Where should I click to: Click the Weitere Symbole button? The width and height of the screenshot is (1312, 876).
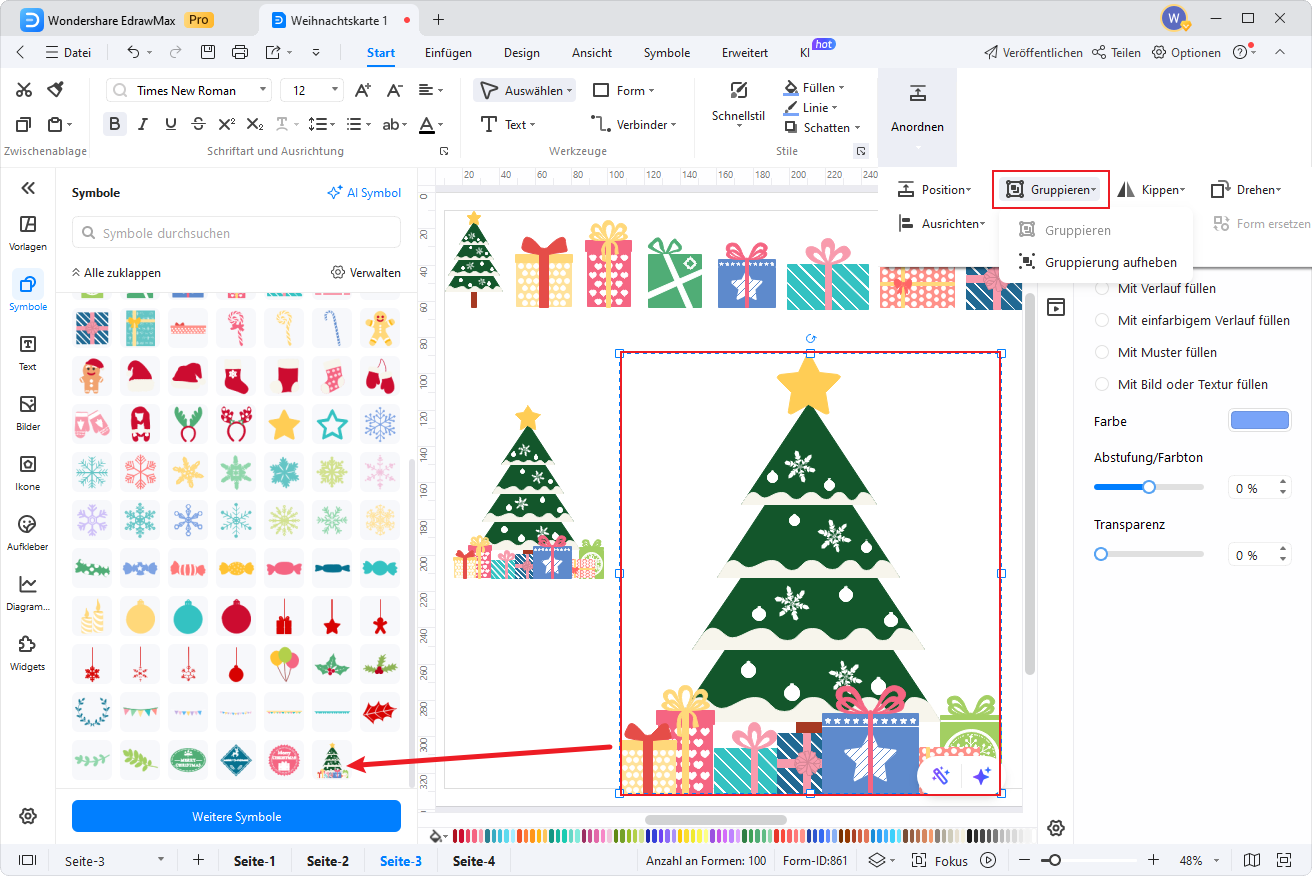click(x=236, y=817)
